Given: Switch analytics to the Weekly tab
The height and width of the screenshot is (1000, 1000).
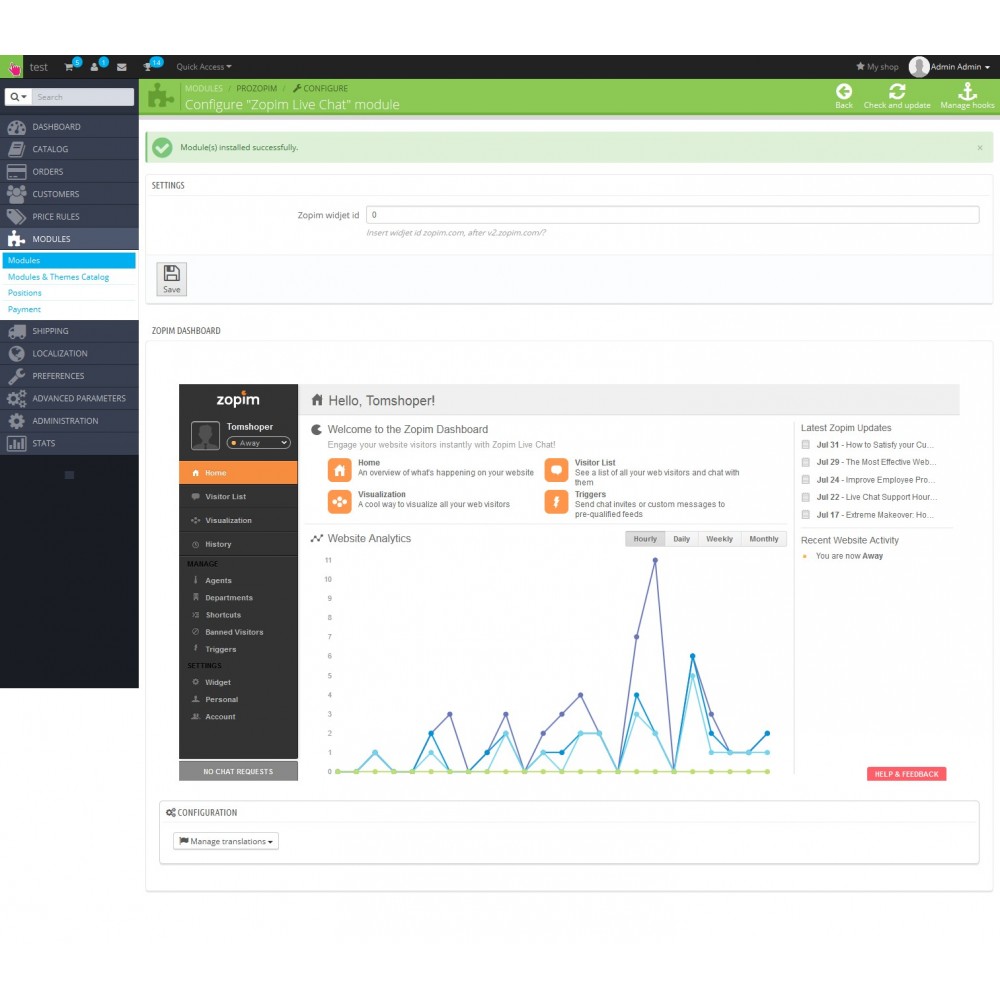Looking at the screenshot, I should [719, 539].
